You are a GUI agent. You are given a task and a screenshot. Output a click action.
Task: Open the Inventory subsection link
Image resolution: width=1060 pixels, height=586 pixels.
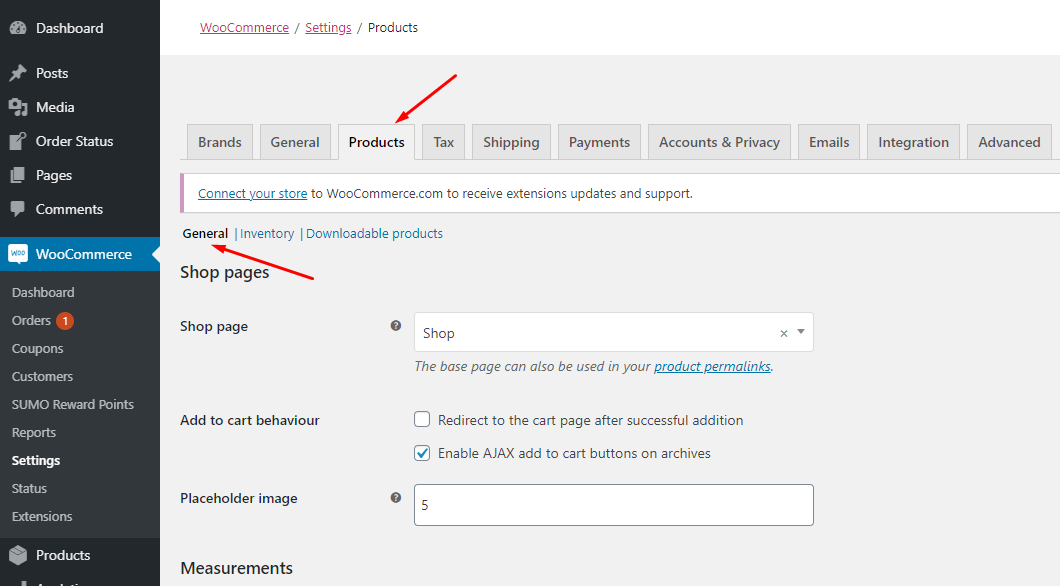coord(266,233)
